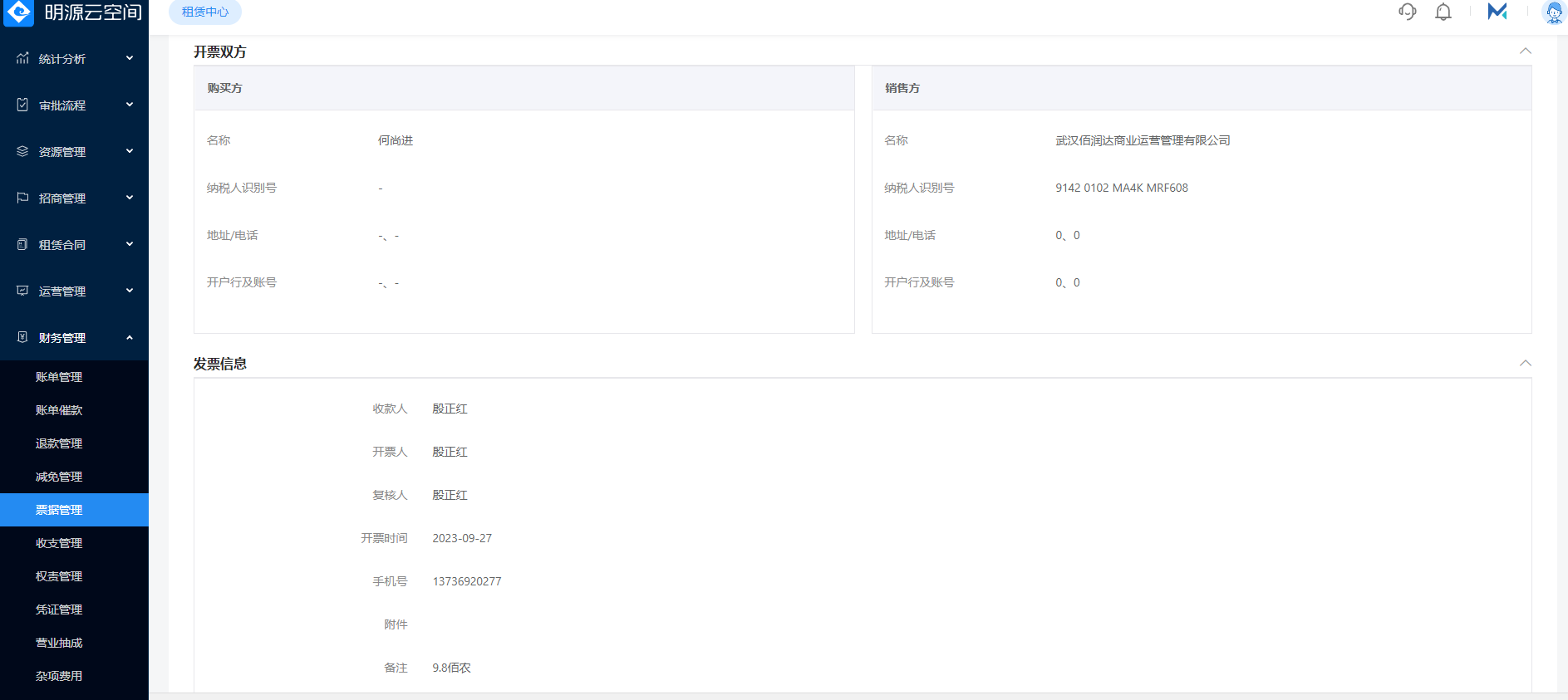Screen dimensions: 1568x700
Task: Switch to the 租赁中心 tab
Action: pyautogui.click(x=205, y=12)
